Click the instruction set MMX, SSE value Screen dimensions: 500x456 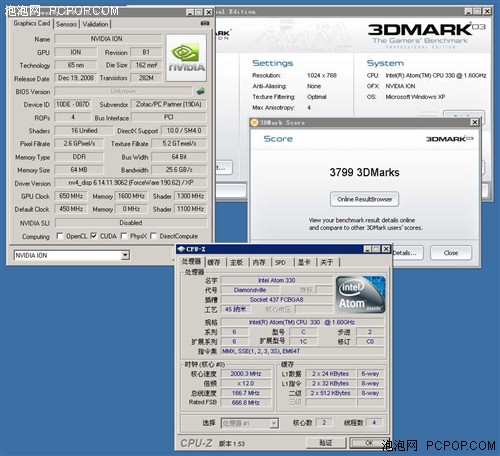303,351
